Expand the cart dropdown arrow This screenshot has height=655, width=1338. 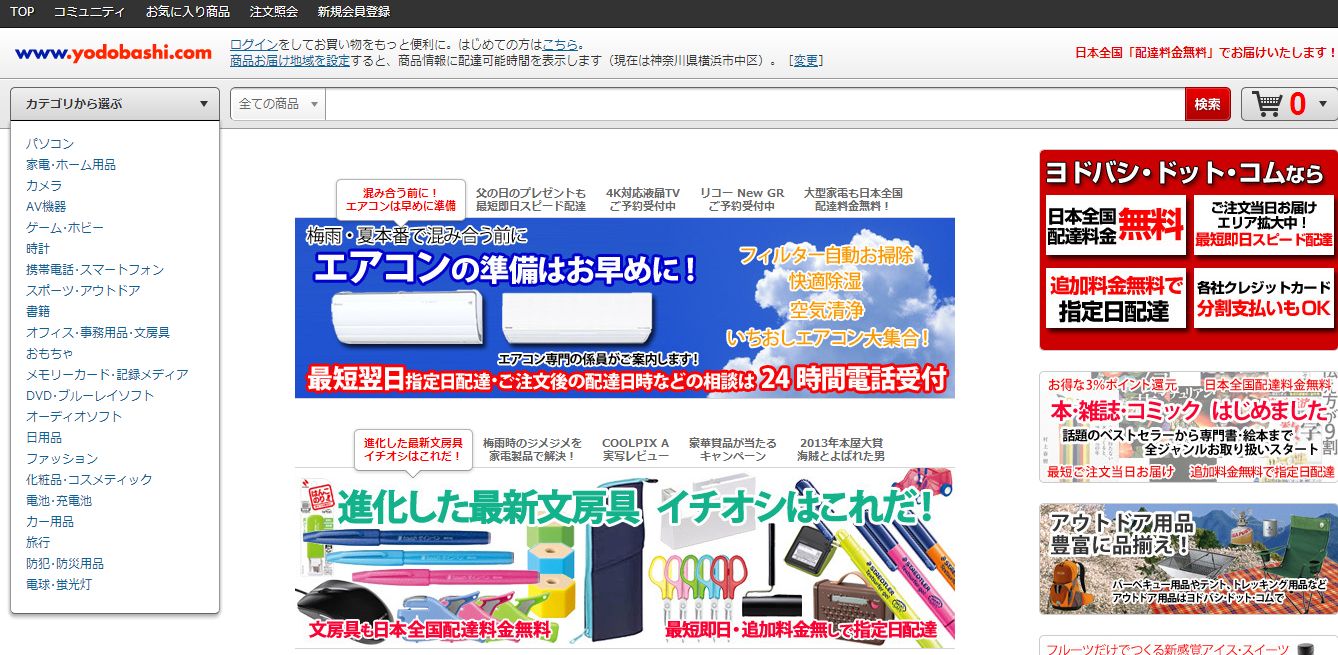coord(1323,104)
